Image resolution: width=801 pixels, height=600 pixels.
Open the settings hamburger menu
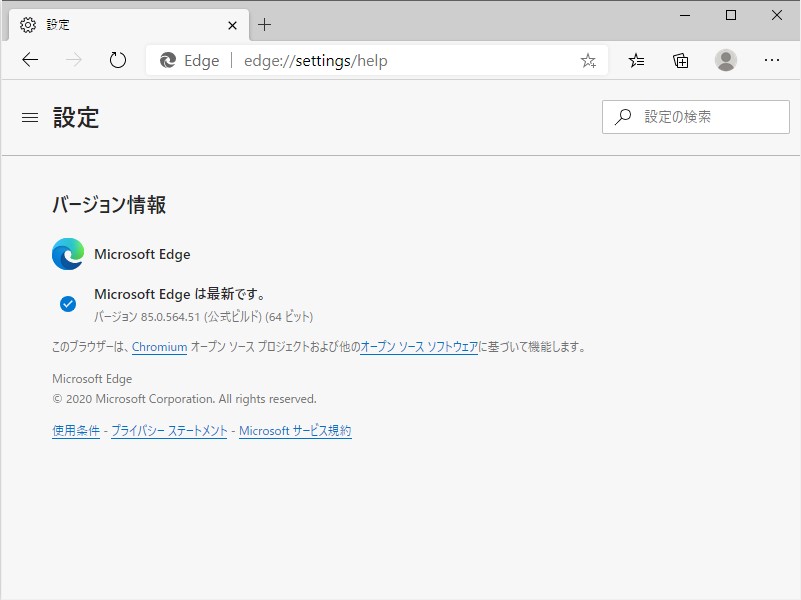(29, 117)
